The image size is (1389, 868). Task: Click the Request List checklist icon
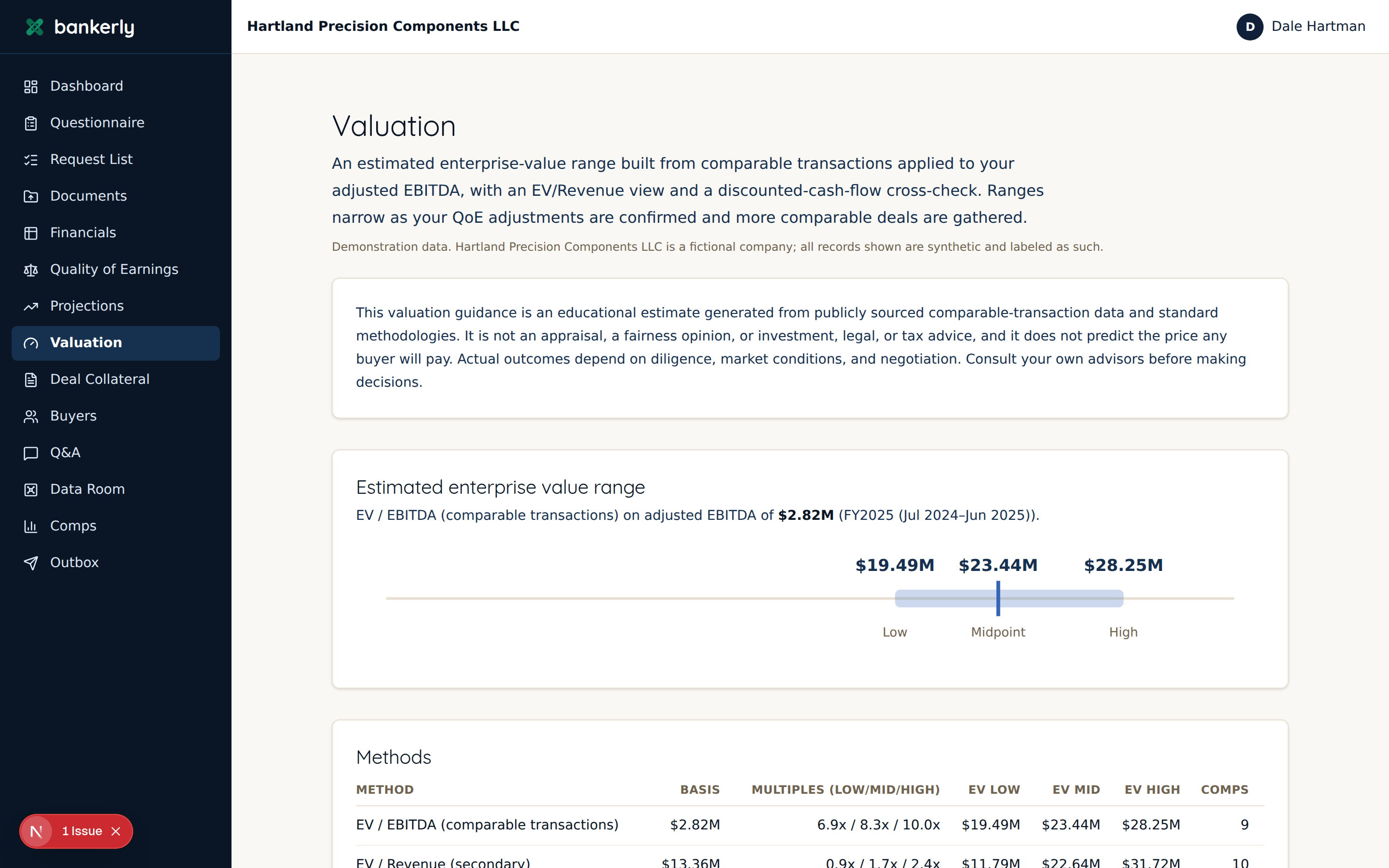31,160
